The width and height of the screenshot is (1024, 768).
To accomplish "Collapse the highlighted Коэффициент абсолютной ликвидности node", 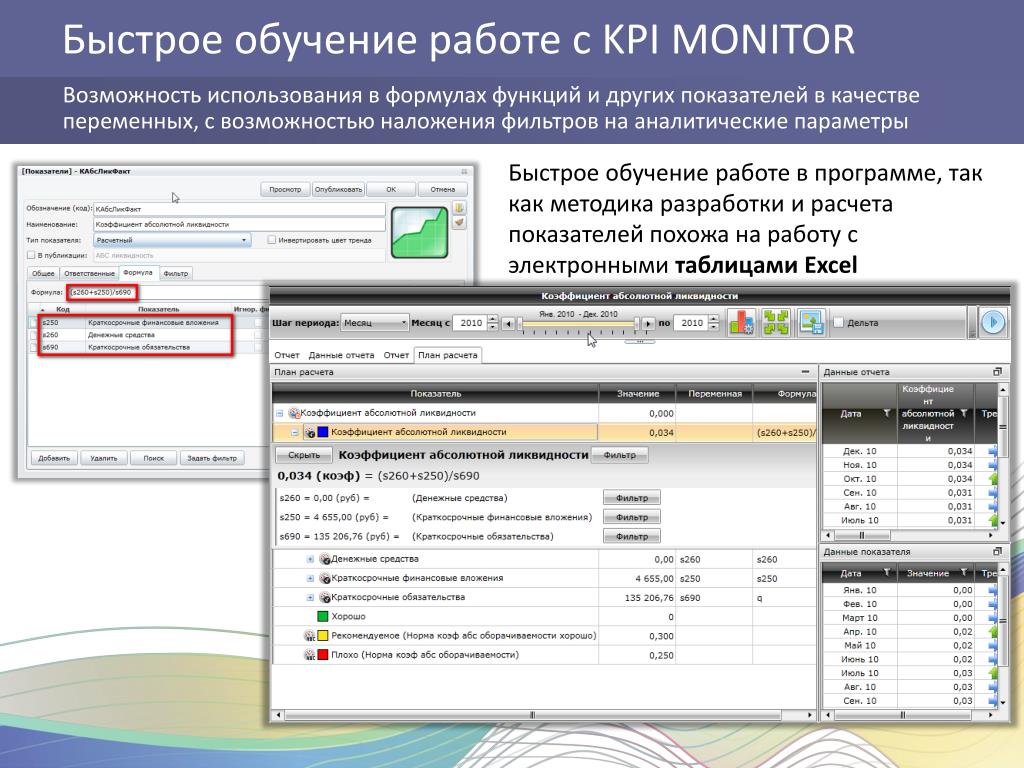I will pyautogui.click(x=295, y=432).
